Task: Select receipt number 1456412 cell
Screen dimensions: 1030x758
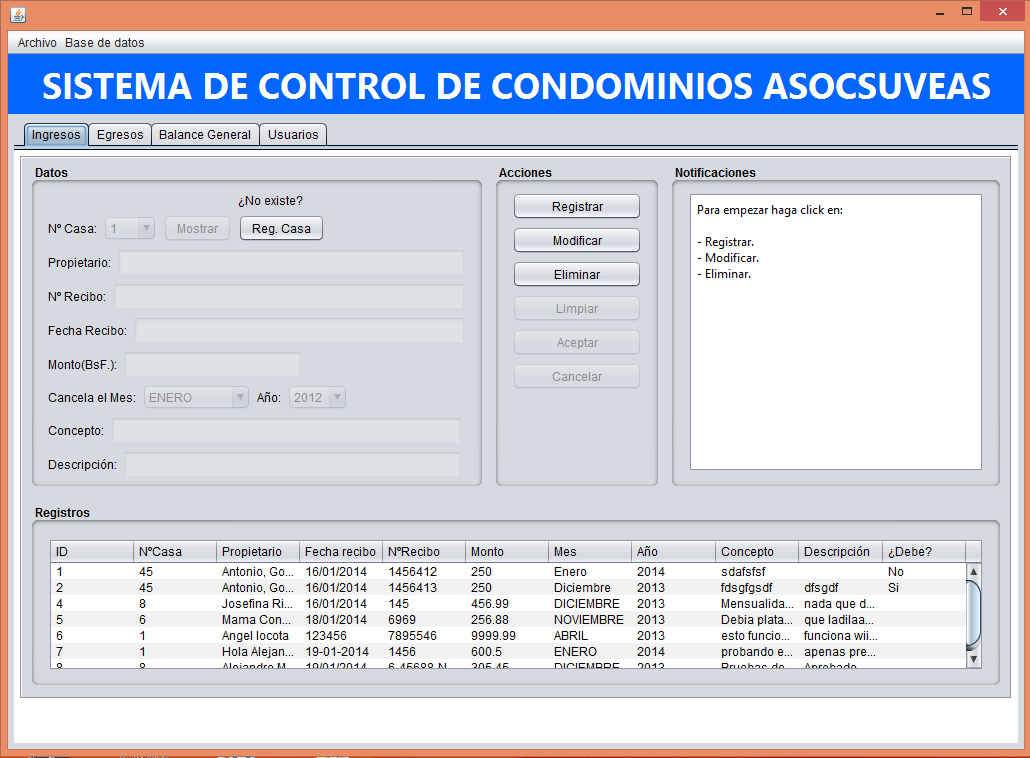Action: 424,571
